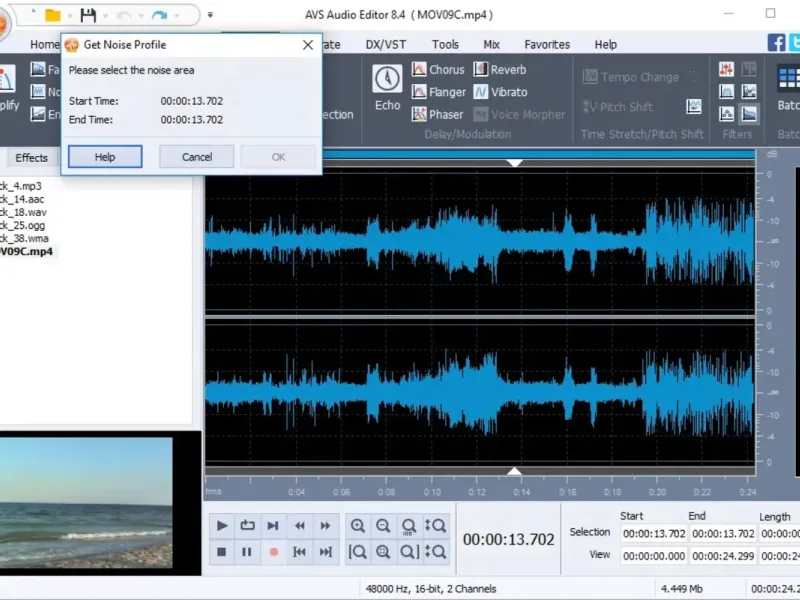Image resolution: width=800 pixels, height=600 pixels.
Task: Apply the Vibrato effect
Action: (499, 92)
